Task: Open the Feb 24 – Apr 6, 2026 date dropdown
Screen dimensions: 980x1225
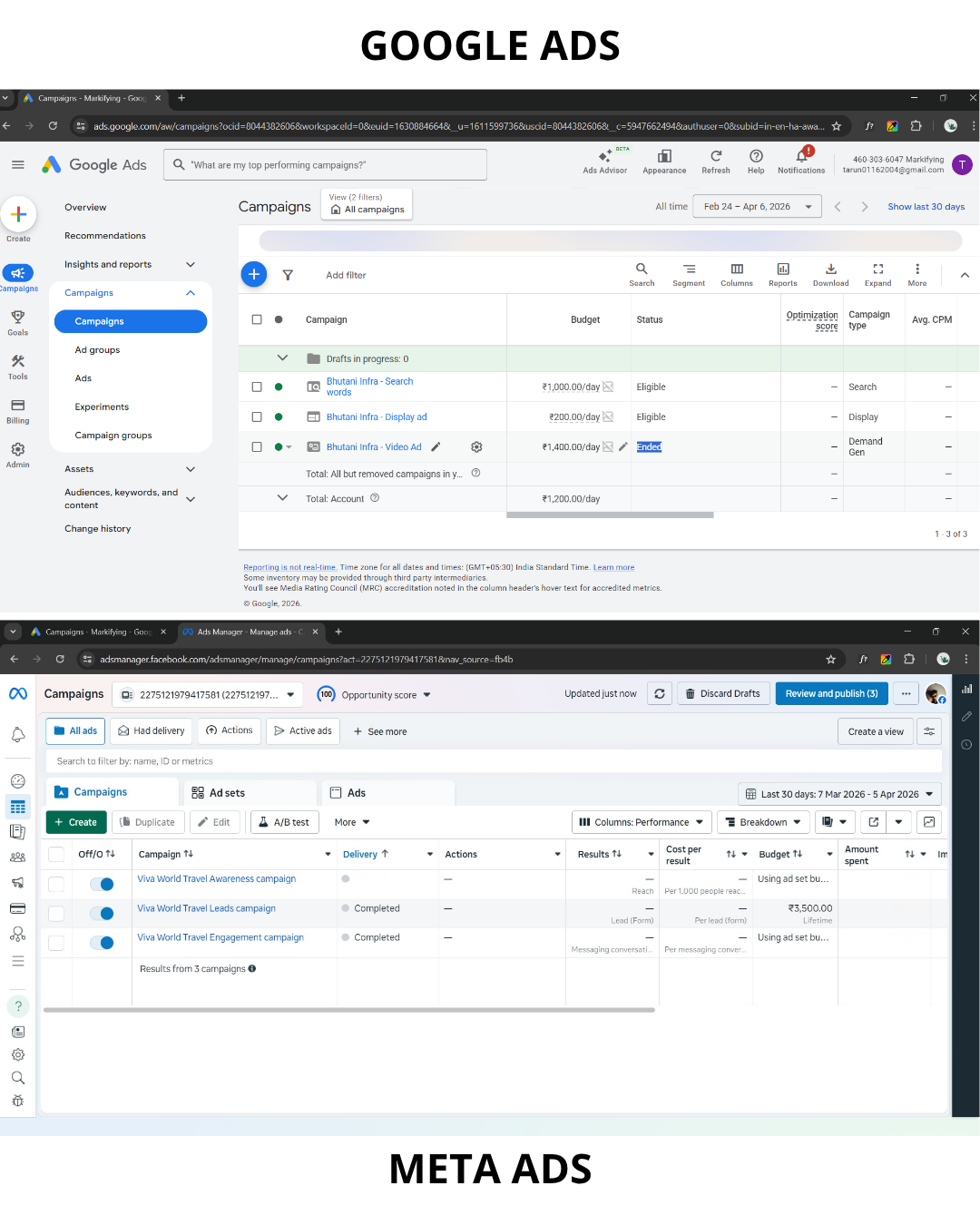Action: [x=757, y=207]
